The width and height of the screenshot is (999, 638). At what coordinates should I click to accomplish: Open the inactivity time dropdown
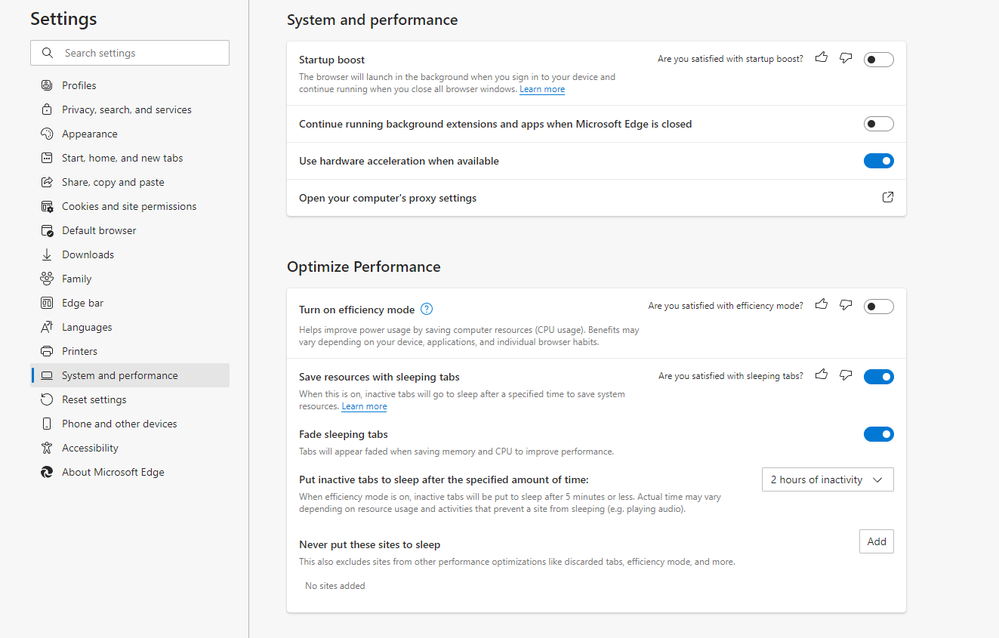(x=827, y=480)
